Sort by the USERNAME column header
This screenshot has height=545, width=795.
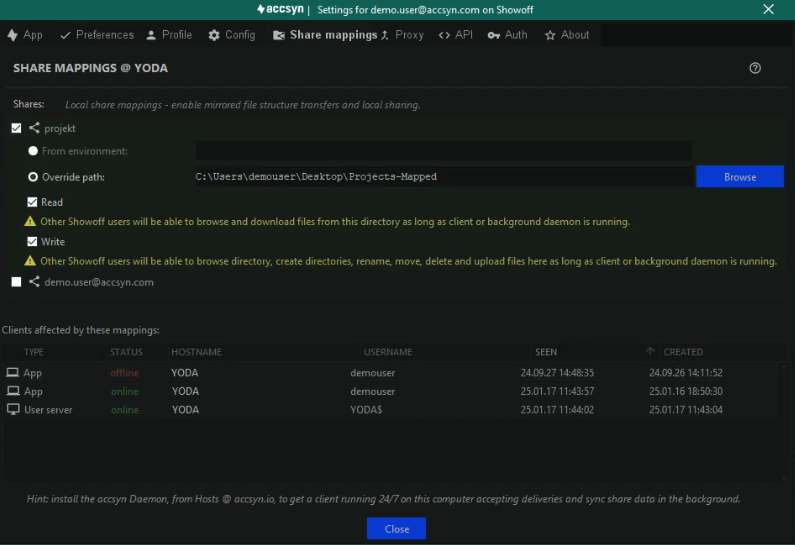(388, 352)
